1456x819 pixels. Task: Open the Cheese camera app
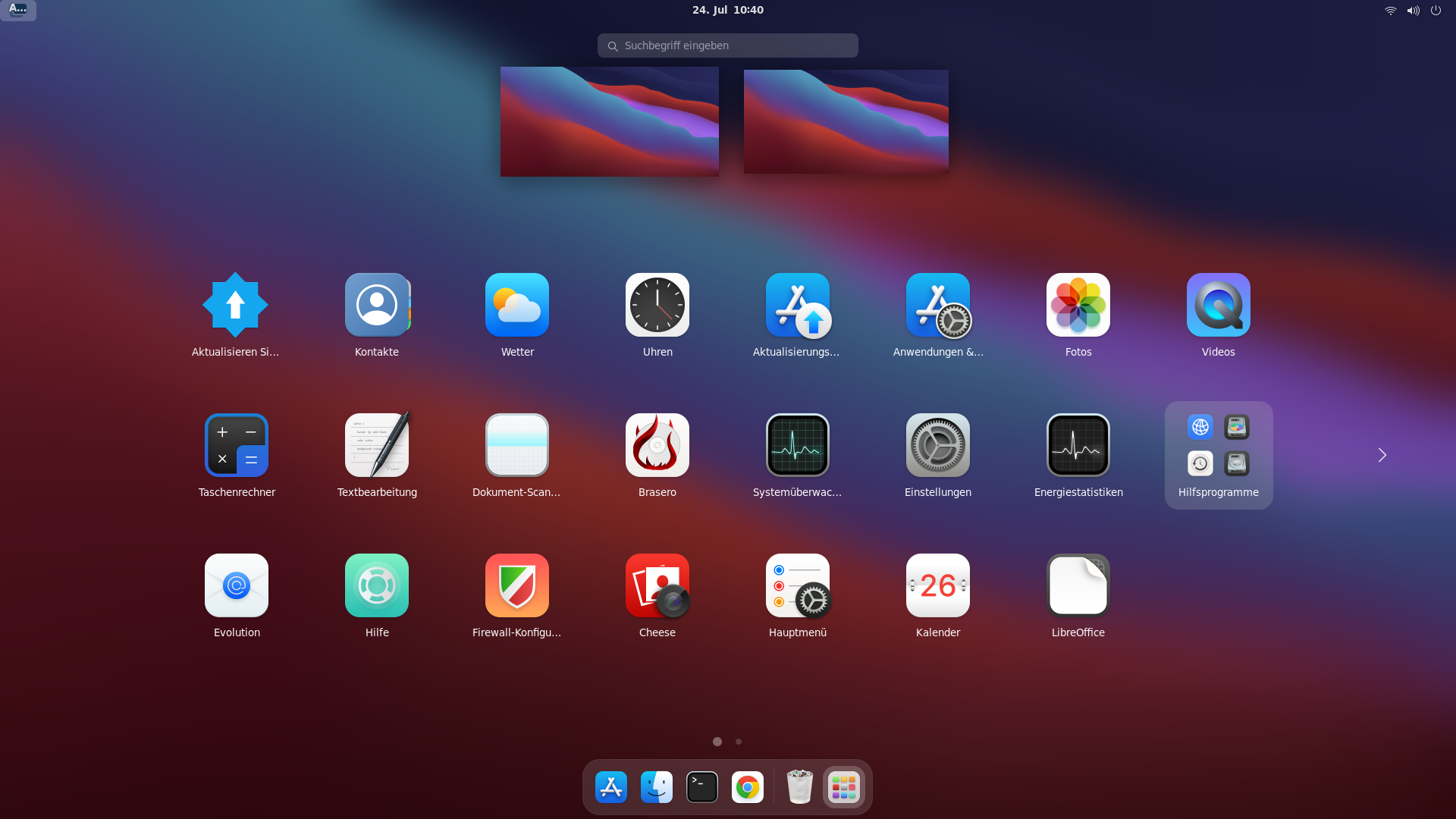(657, 585)
